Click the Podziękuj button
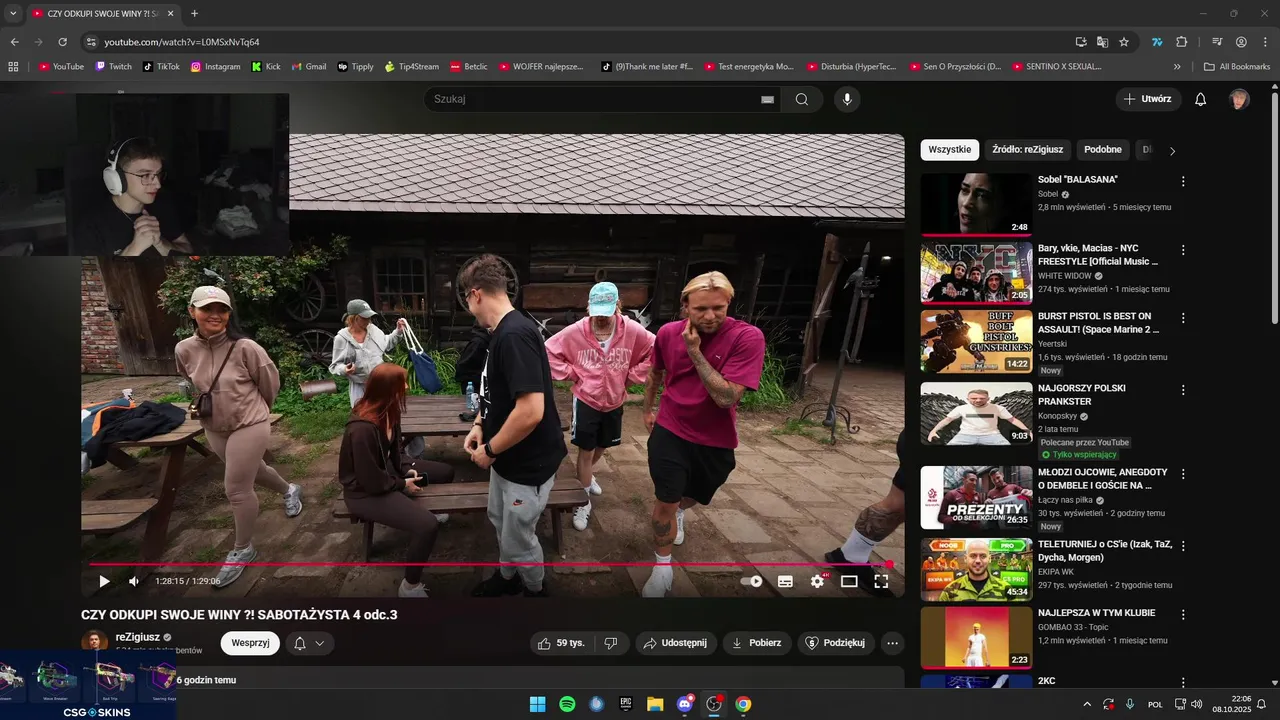1280x720 pixels. (836, 643)
